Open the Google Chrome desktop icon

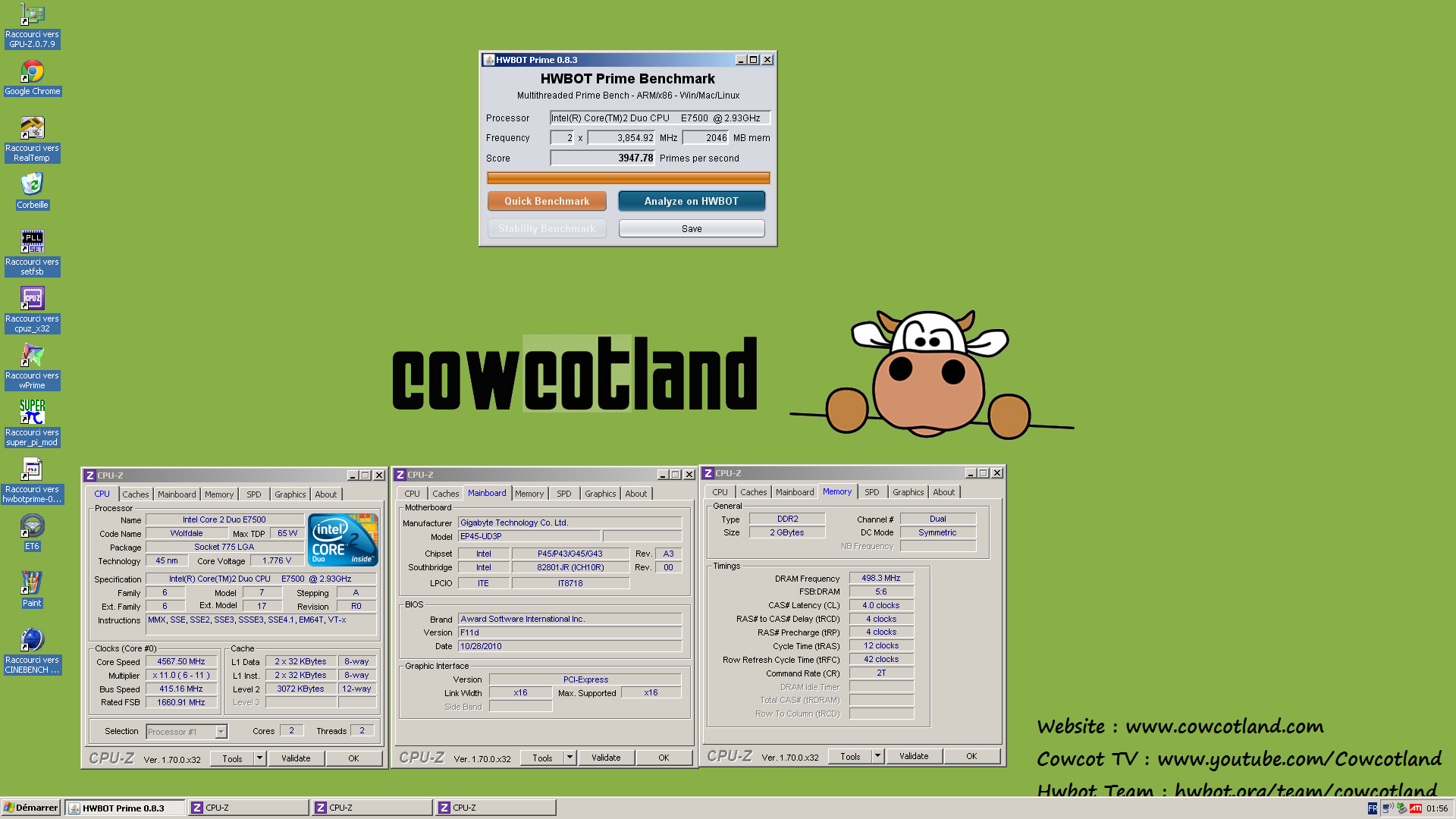click(32, 79)
